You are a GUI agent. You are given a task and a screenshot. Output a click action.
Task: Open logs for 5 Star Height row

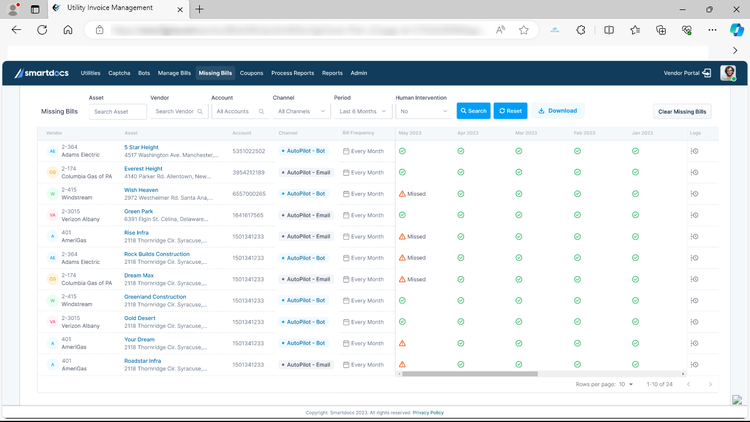(695, 151)
